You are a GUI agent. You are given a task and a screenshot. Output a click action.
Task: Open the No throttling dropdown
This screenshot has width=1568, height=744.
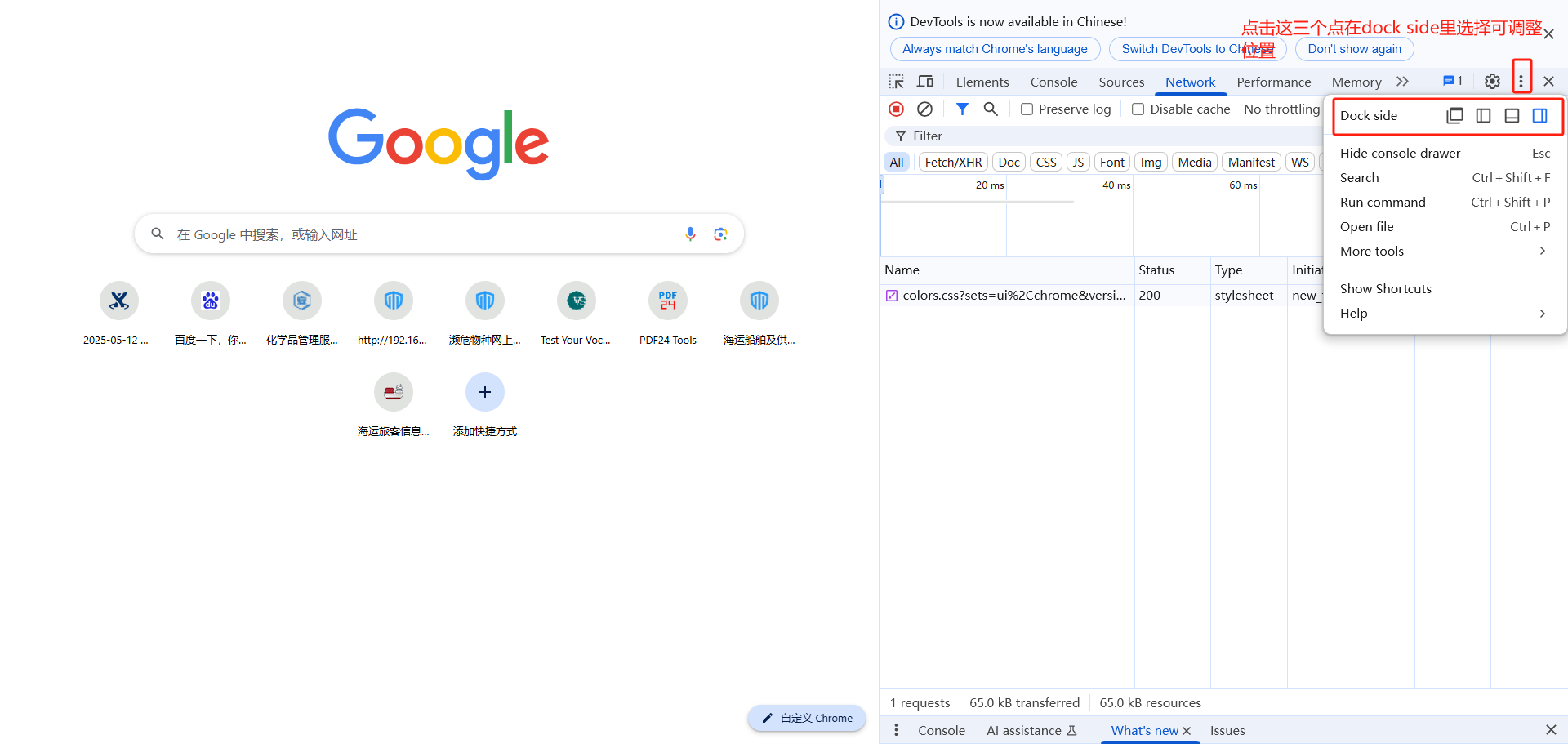(x=1281, y=109)
